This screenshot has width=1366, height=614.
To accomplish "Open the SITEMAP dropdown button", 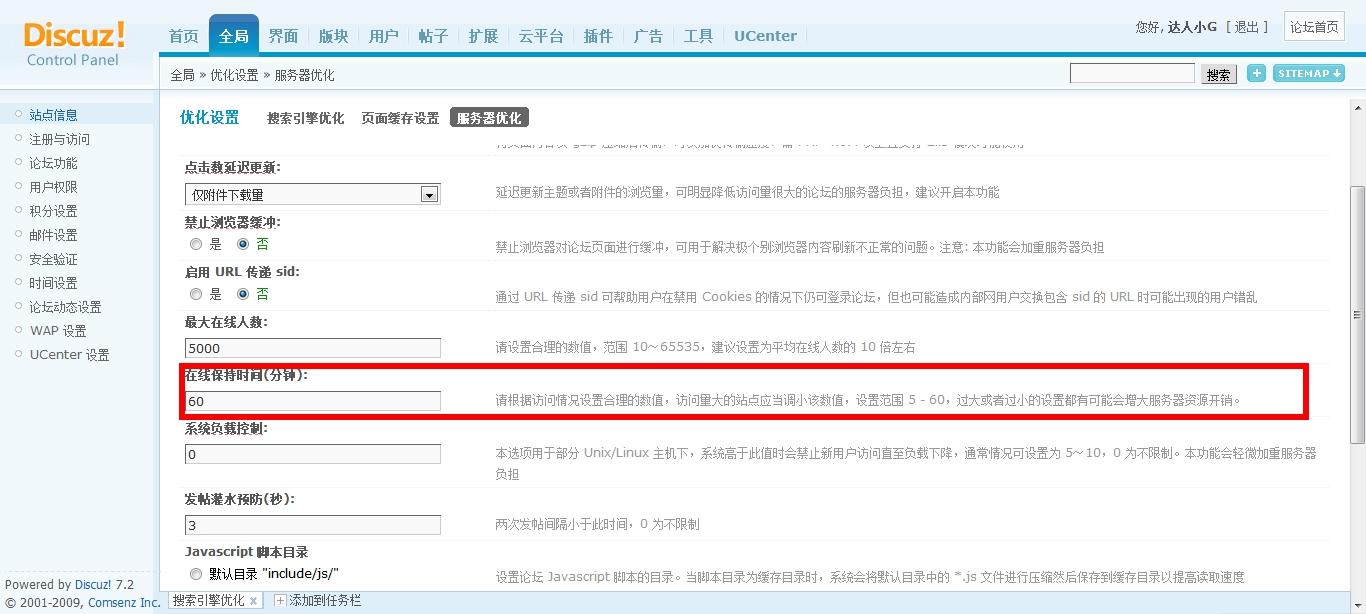I will click(x=1308, y=73).
